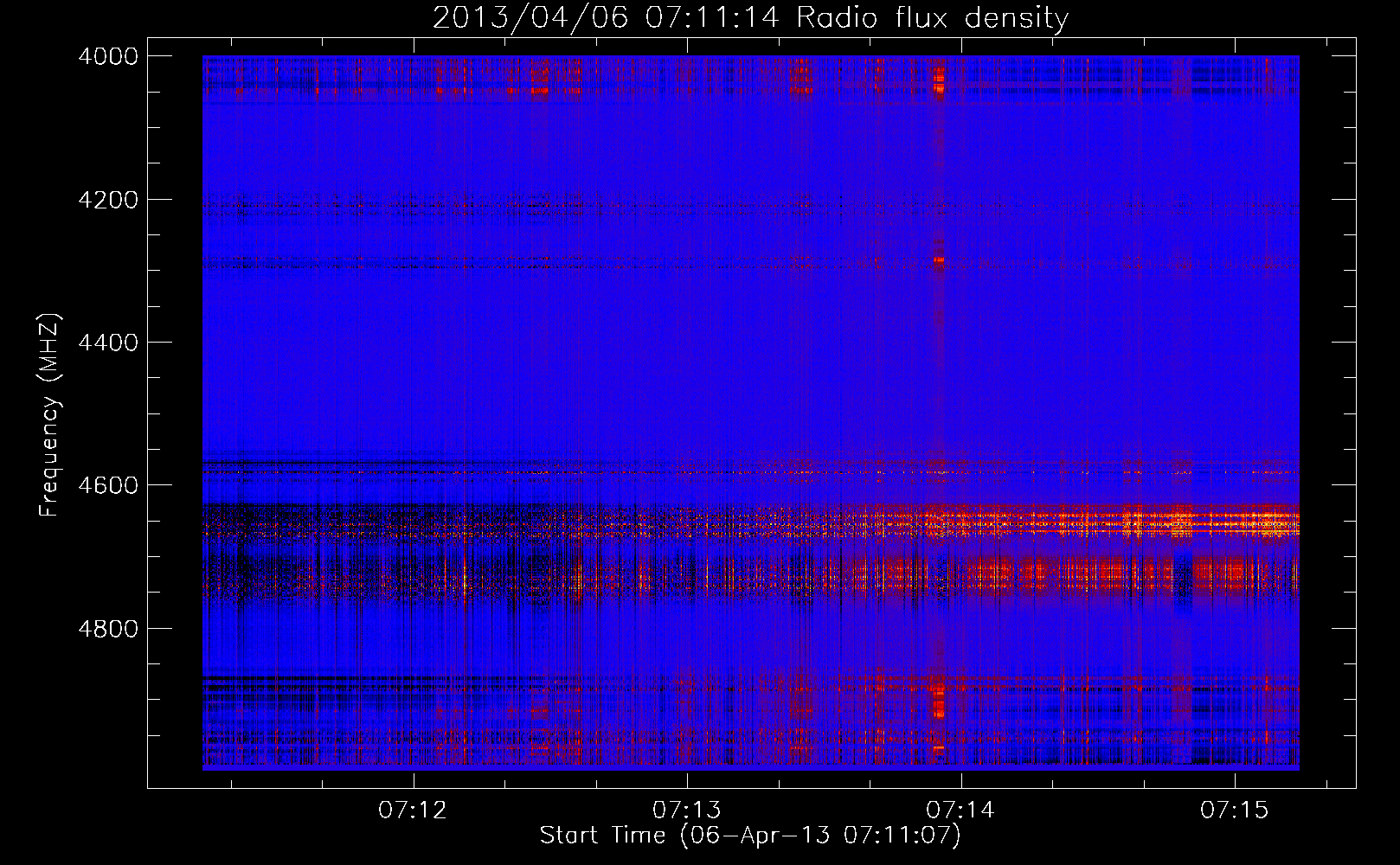Image resolution: width=1400 pixels, height=865 pixels.
Task: Click the 07:14 time tick label
Action: point(960,810)
